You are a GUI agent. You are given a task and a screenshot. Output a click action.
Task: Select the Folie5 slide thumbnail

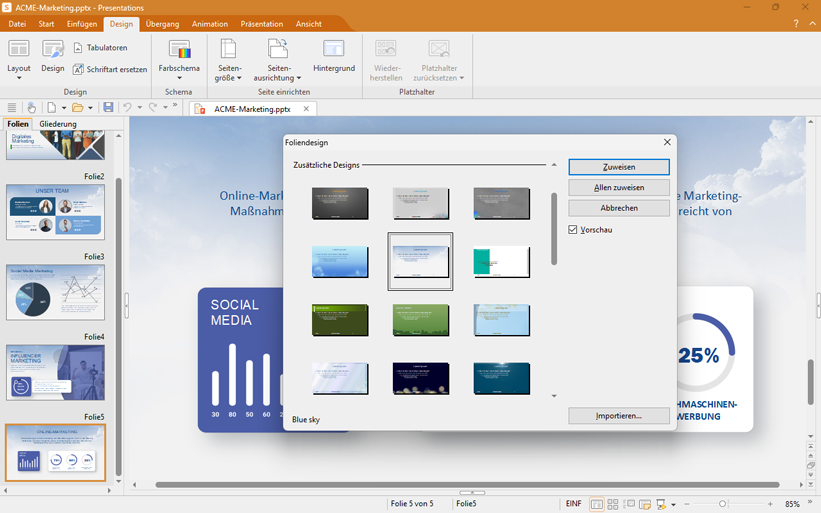tap(56, 453)
